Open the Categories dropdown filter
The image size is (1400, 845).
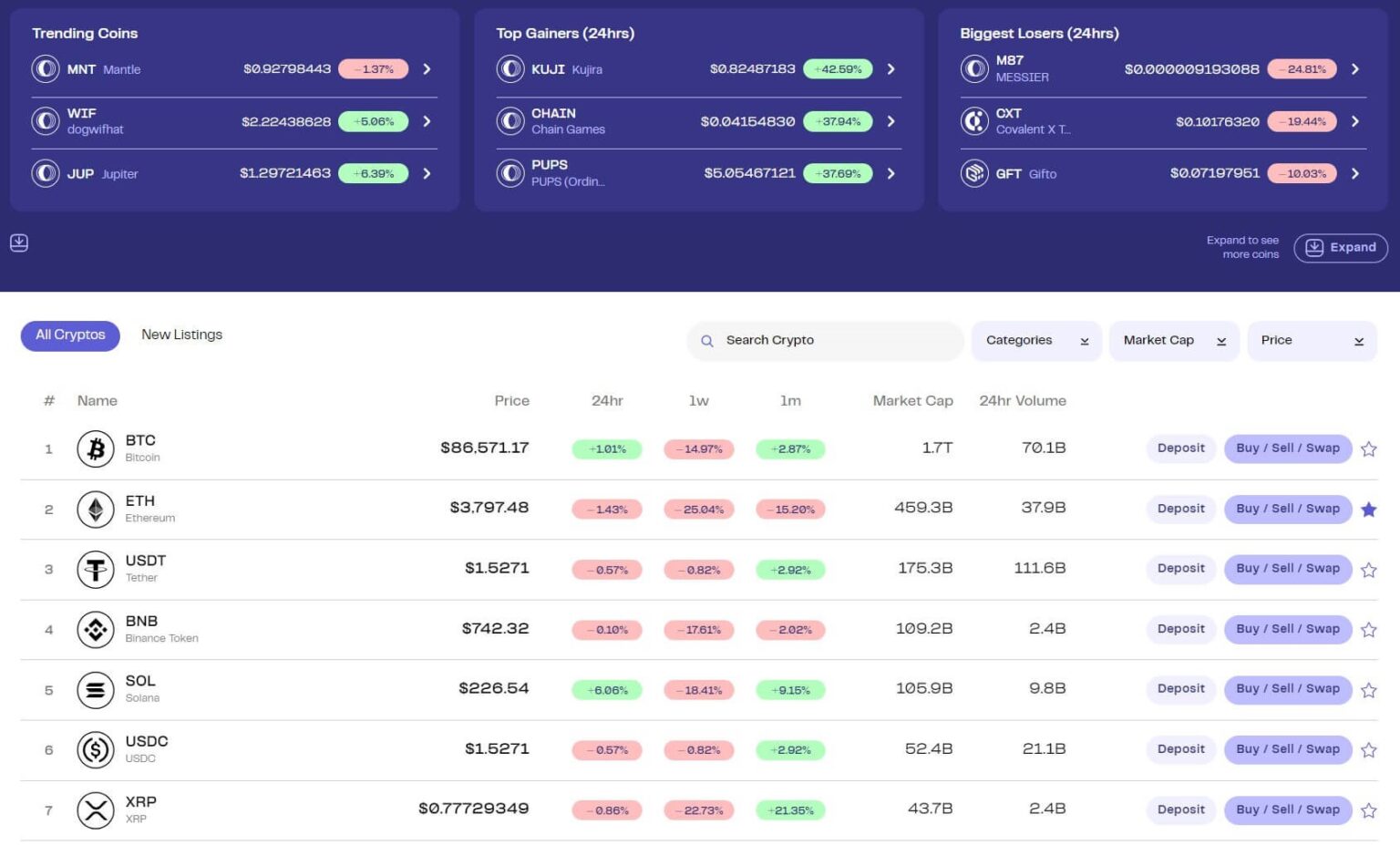coord(1036,340)
